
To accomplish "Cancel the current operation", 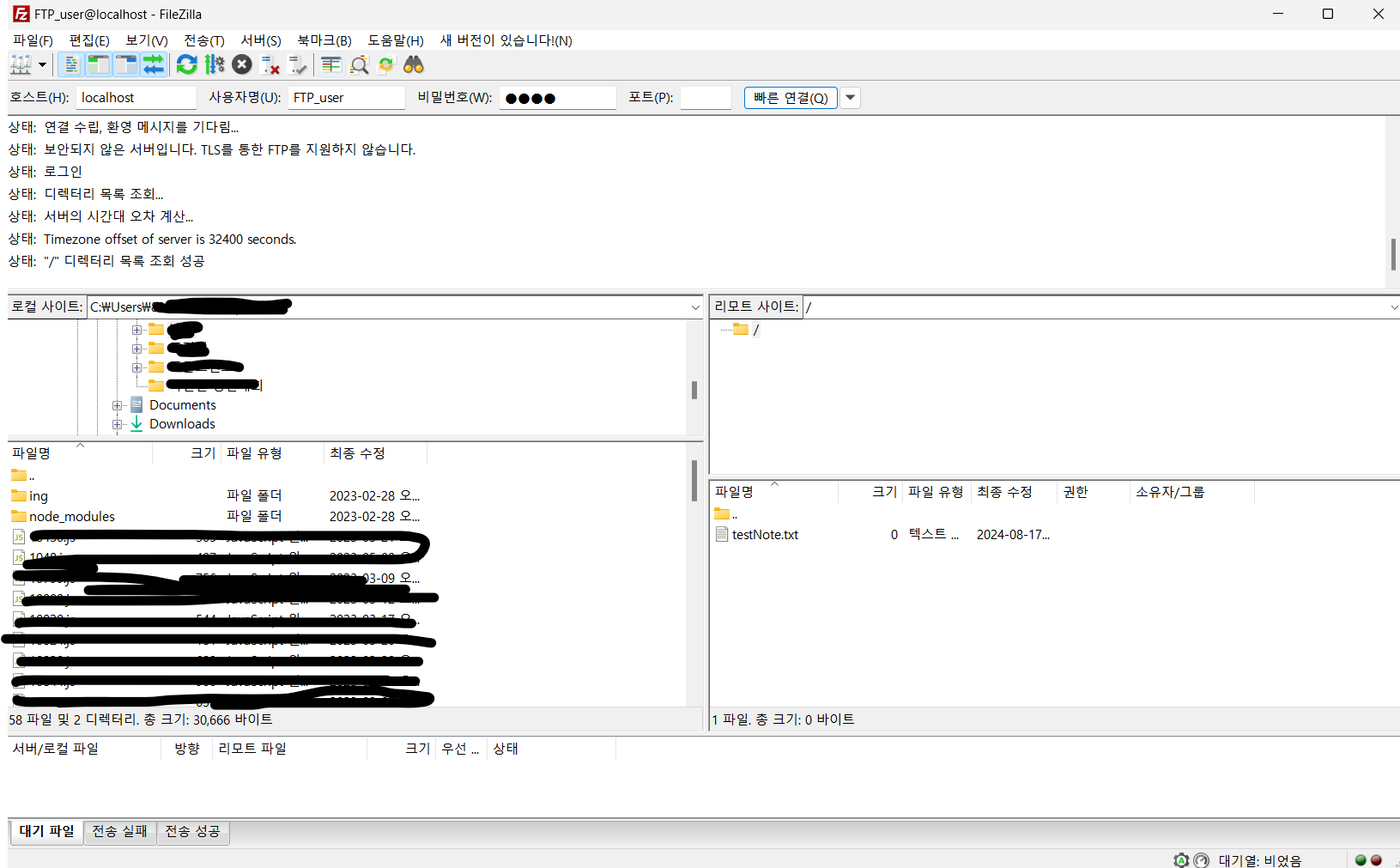I will click(x=242, y=64).
